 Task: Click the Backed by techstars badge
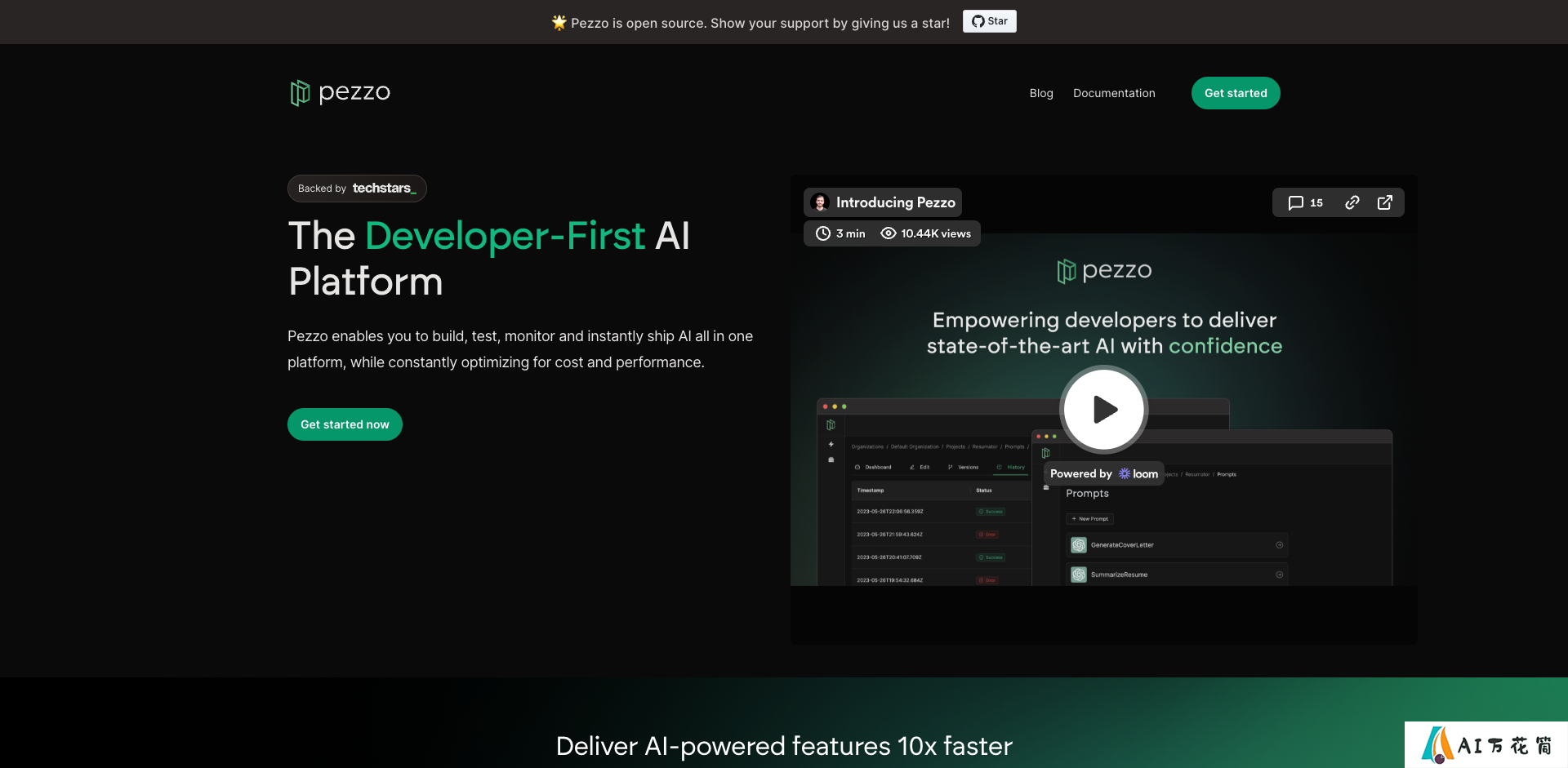357,189
